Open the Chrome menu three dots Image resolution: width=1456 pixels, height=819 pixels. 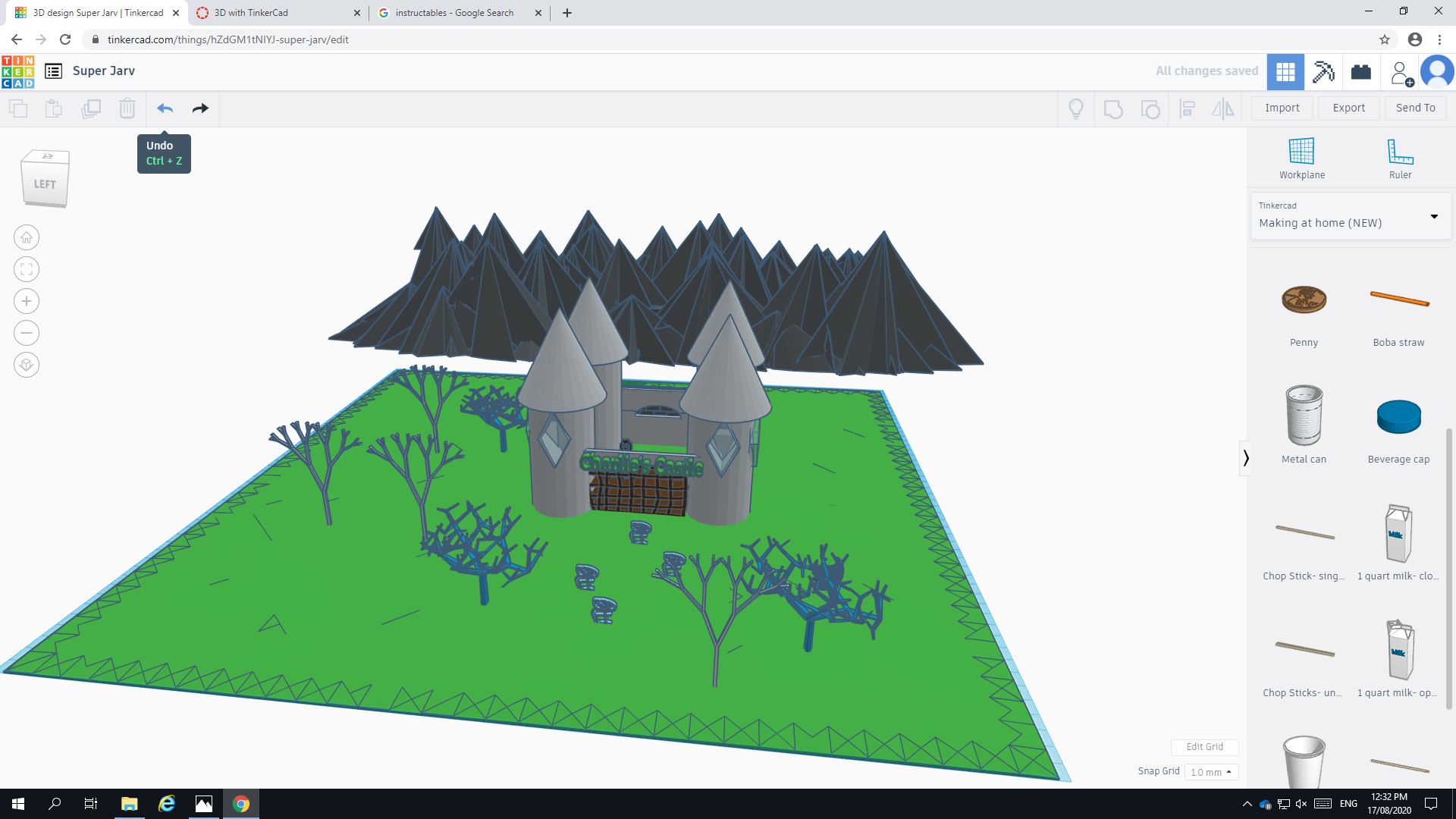click(x=1439, y=39)
